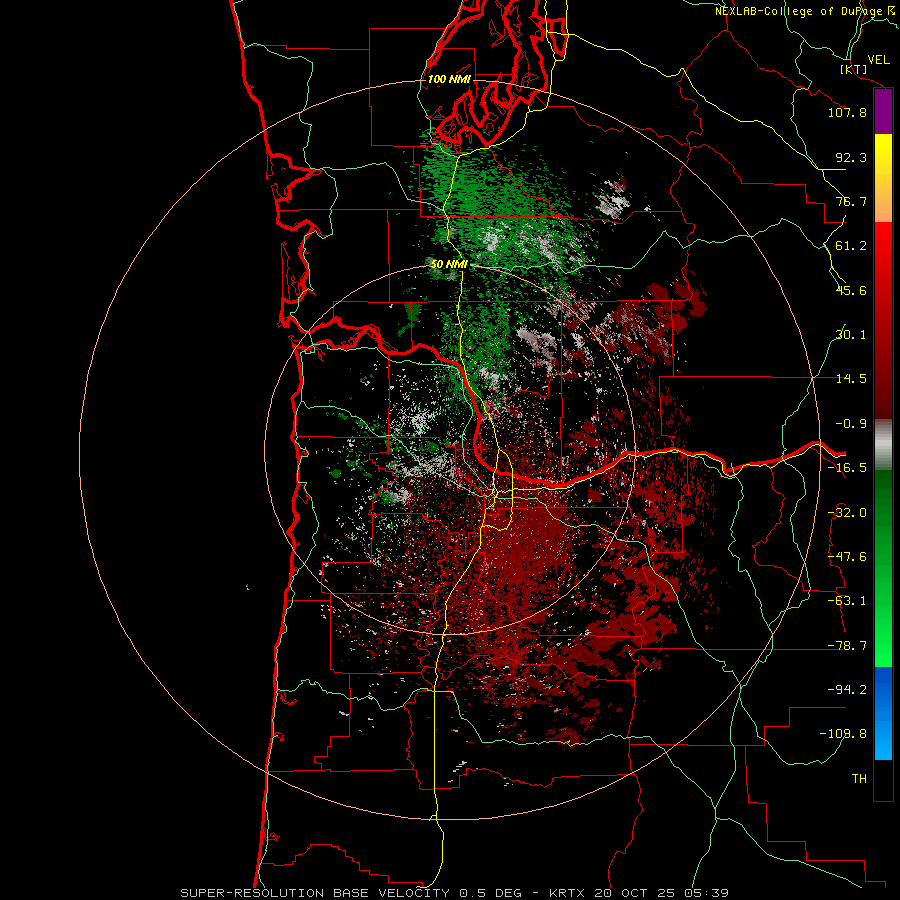Click the yellow-orange segment of velocity color bar
This screenshot has width=900, height=900.
883,178
